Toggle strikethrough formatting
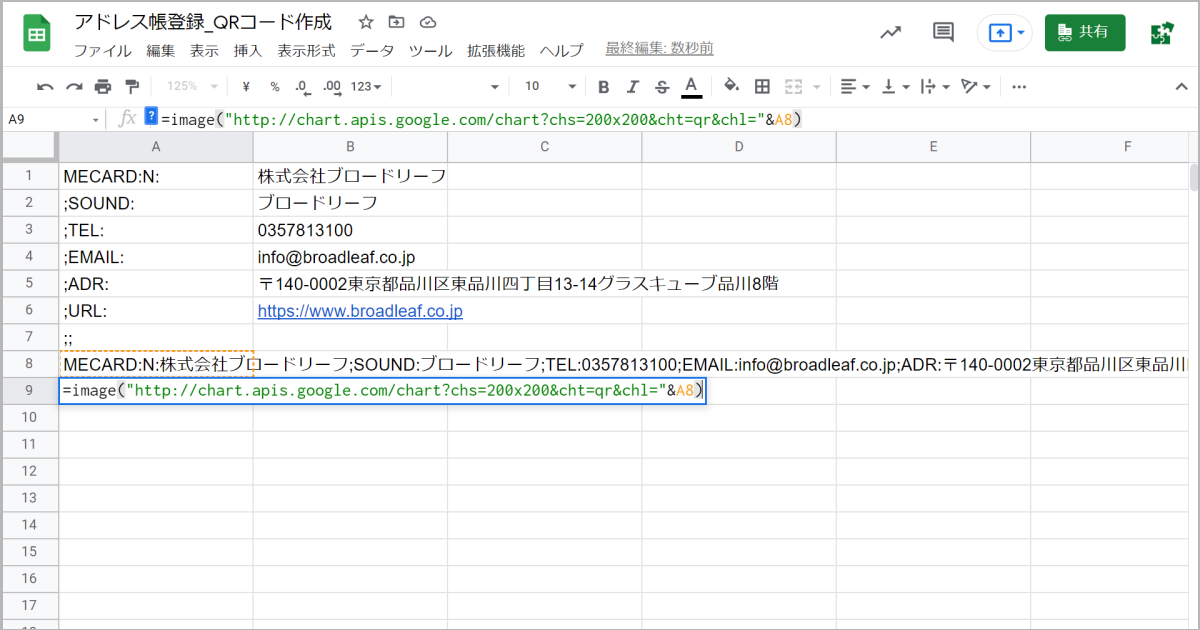The image size is (1200, 630). point(661,87)
